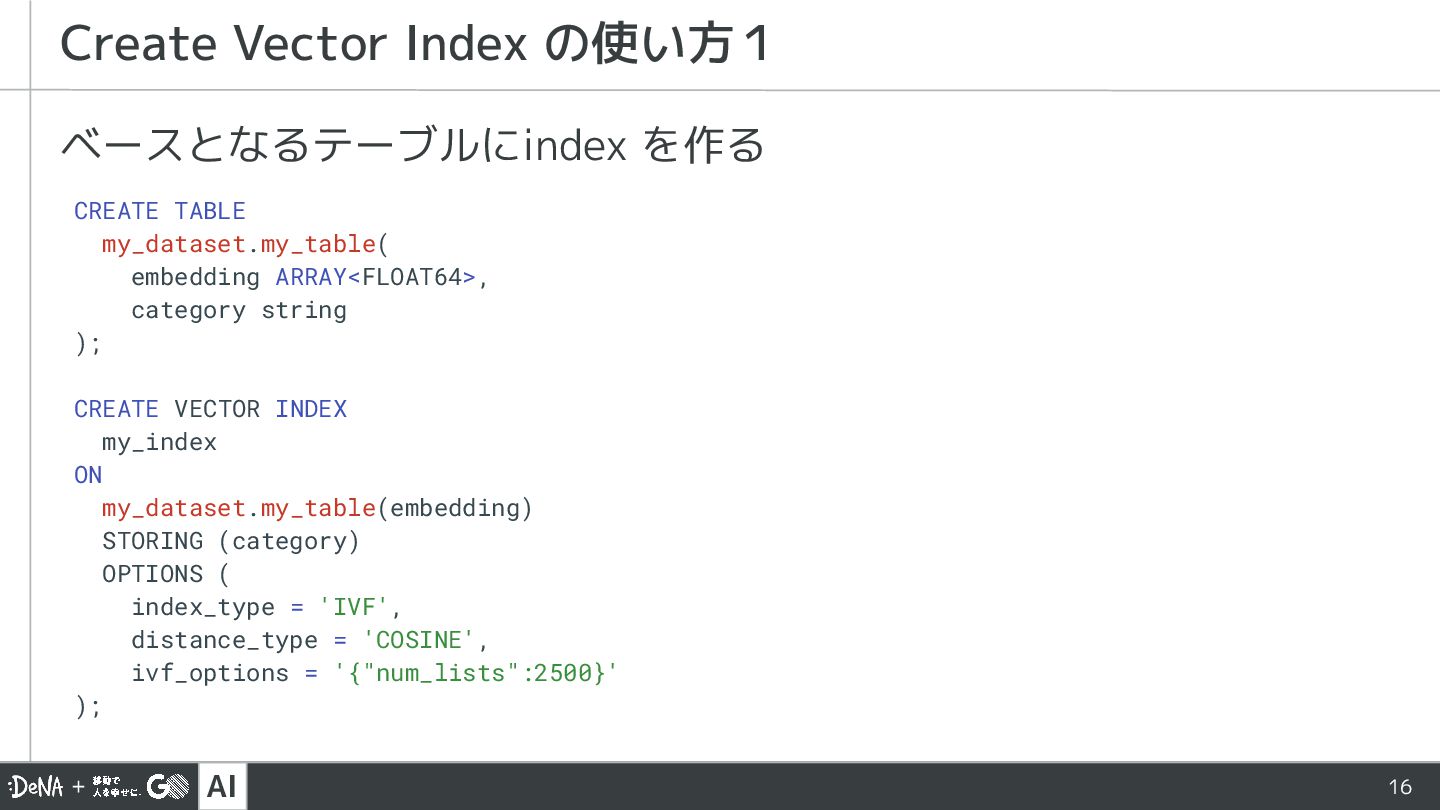Click the "OPTIONS (" line
The image size is (1440, 810).
(166, 574)
